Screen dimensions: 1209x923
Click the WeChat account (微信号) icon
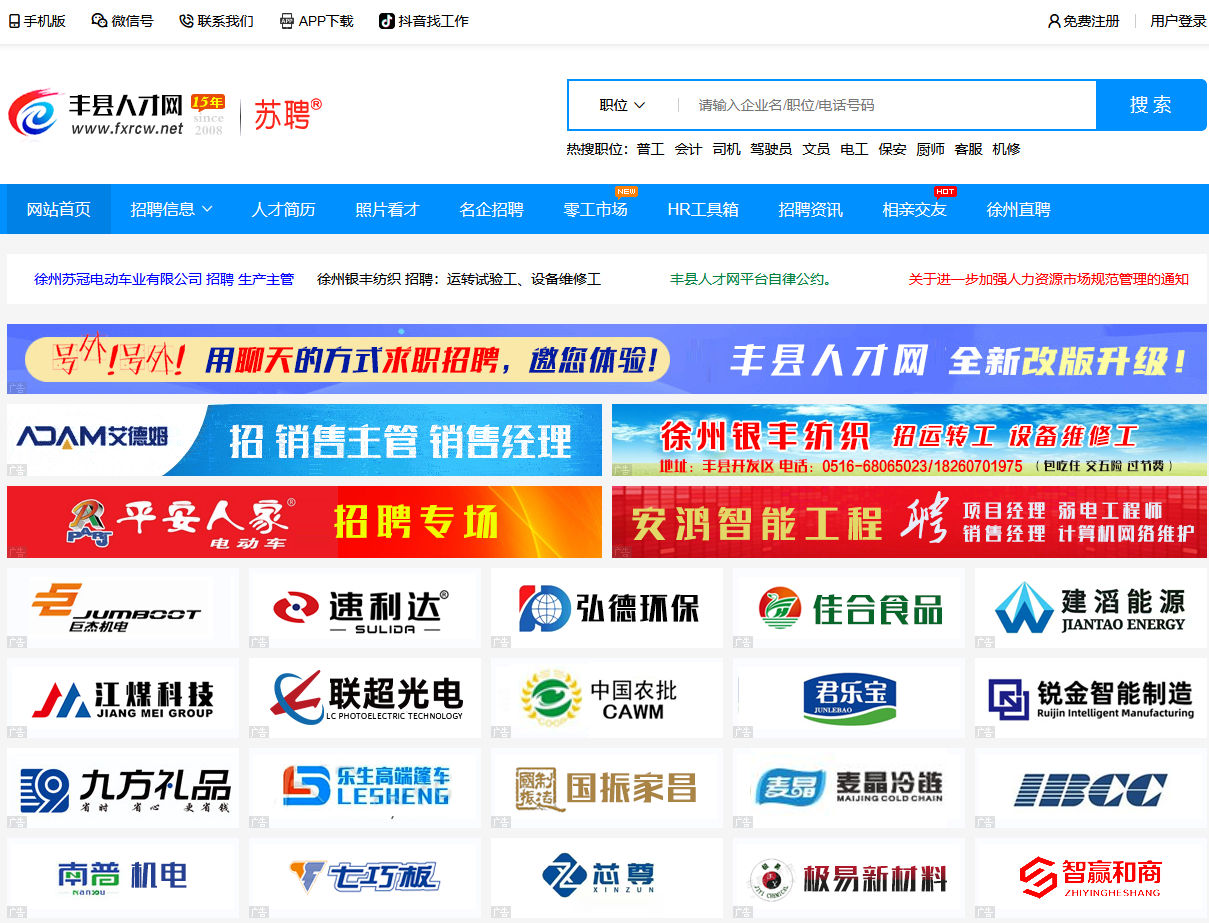[96, 19]
